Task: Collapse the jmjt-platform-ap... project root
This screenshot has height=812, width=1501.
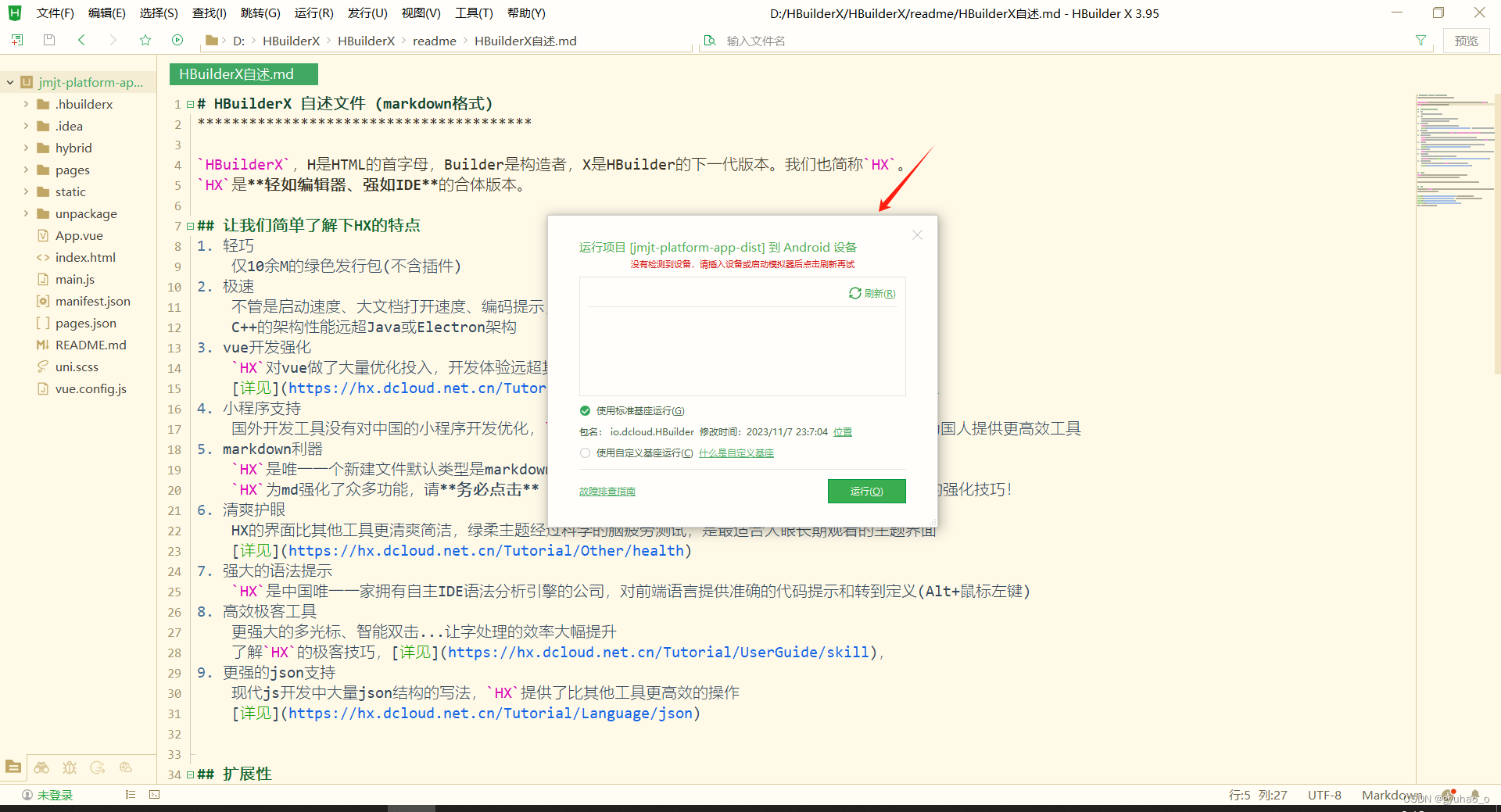Action: 10,82
